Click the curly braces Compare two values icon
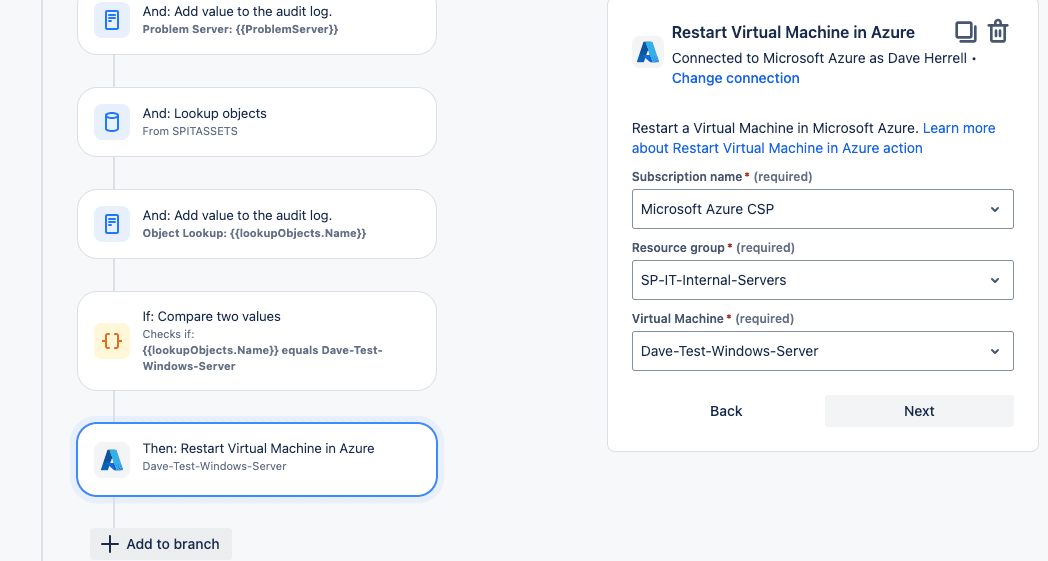The image size is (1048, 561). [x=112, y=341]
